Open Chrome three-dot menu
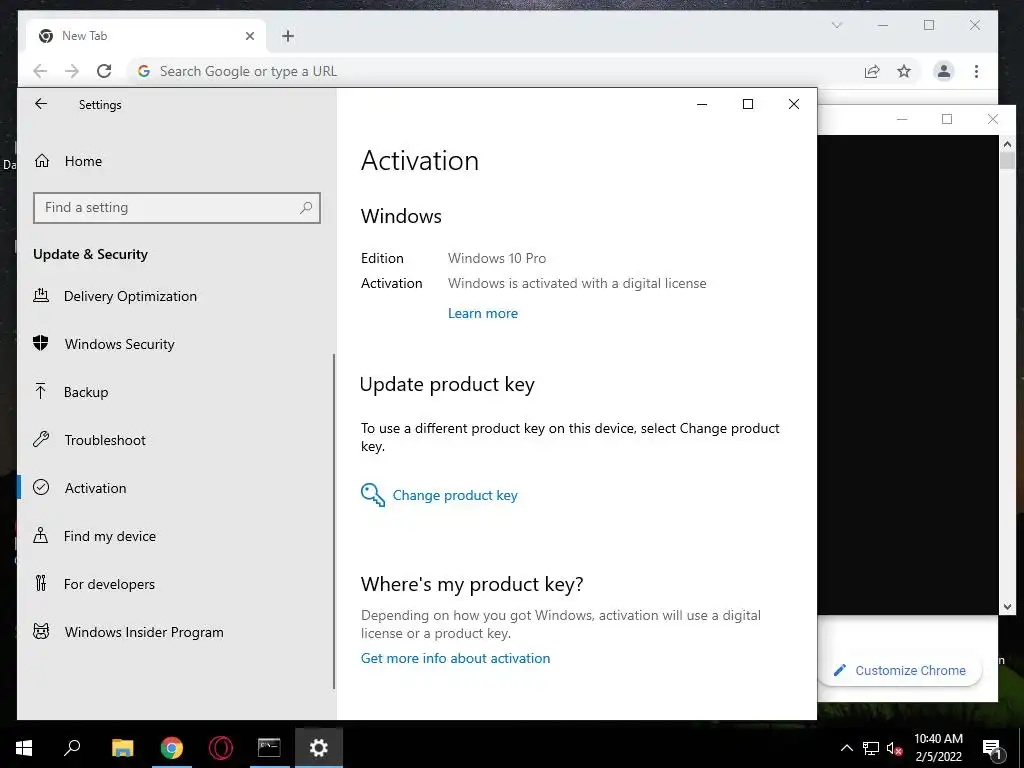The width and height of the screenshot is (1024, 768). [x=976, y=71]
